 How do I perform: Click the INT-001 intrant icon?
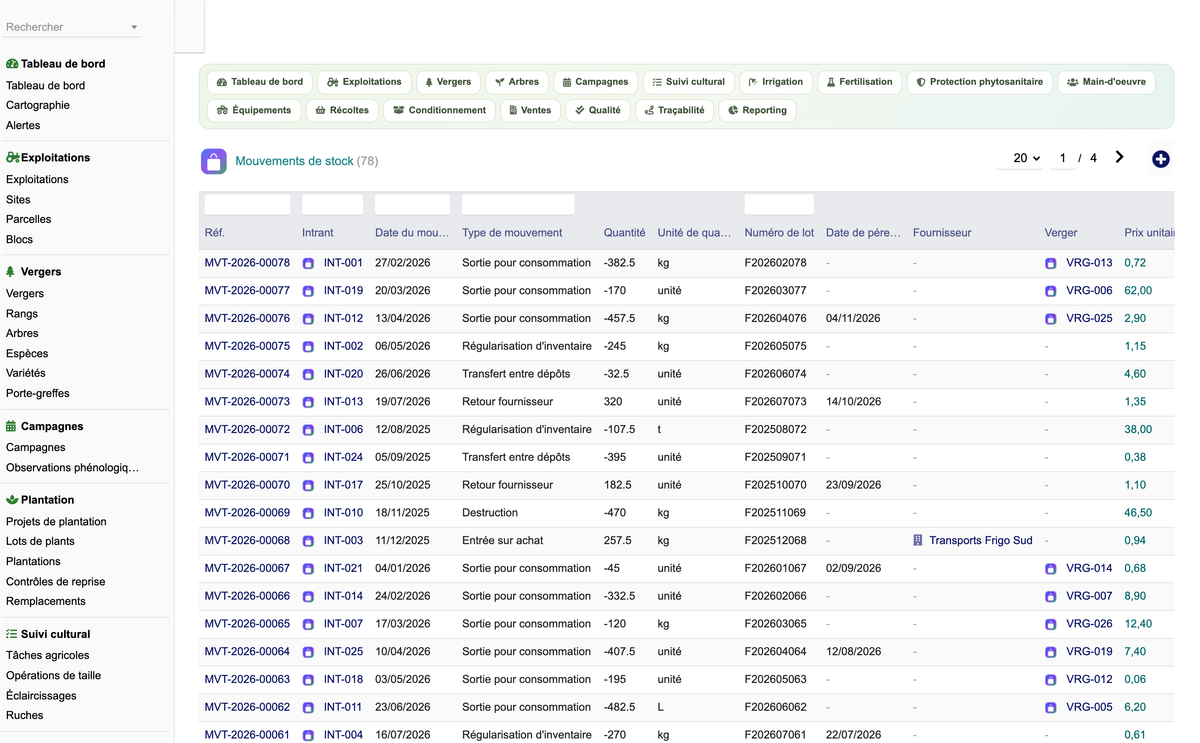click(x=308, y=263)
